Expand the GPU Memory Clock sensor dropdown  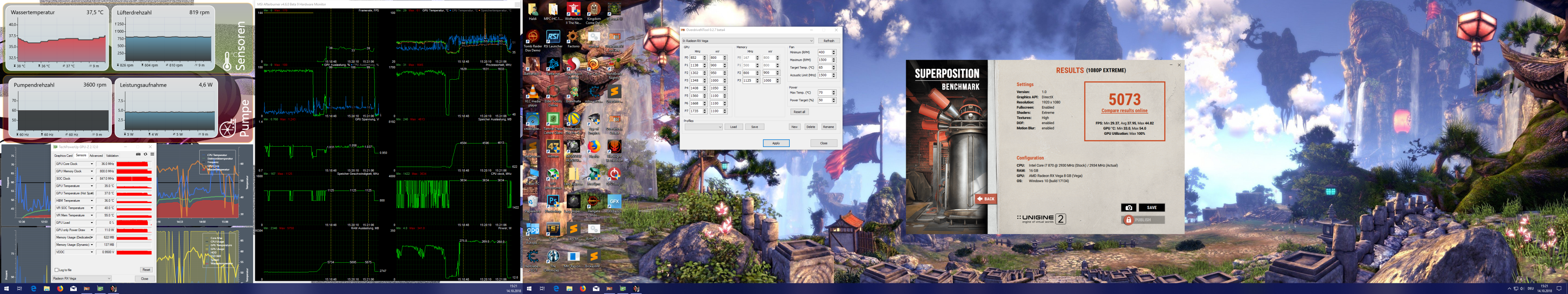pos(92,171)
